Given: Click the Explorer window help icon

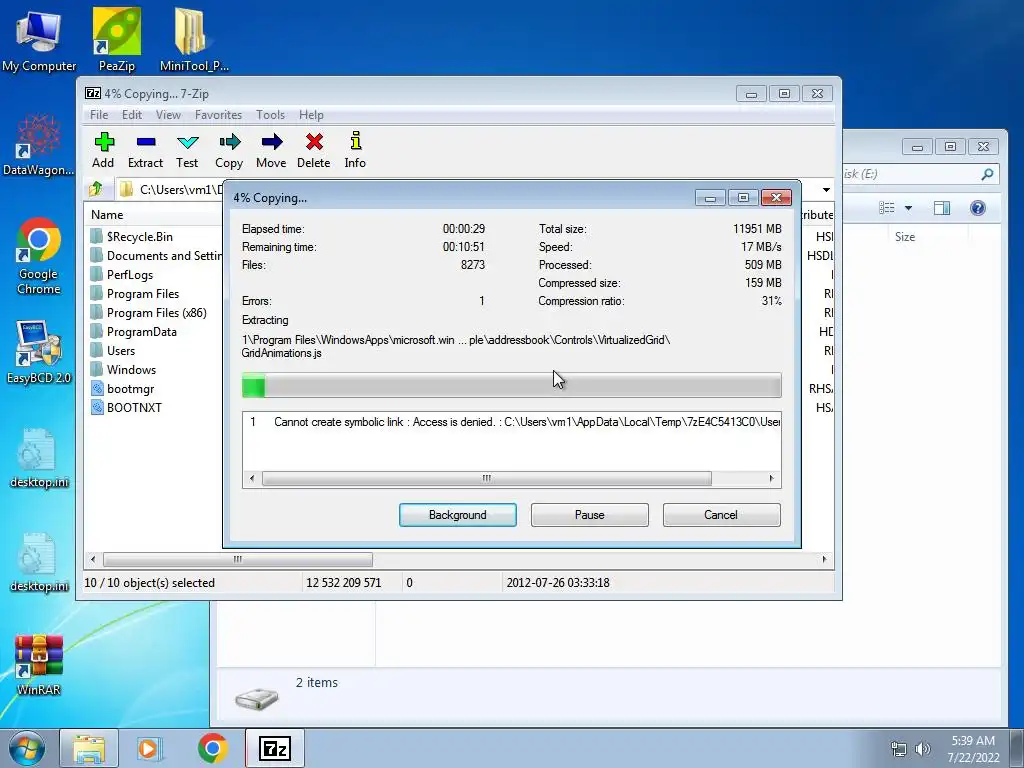Looking at the screenshot, I should tap(978, 208).
